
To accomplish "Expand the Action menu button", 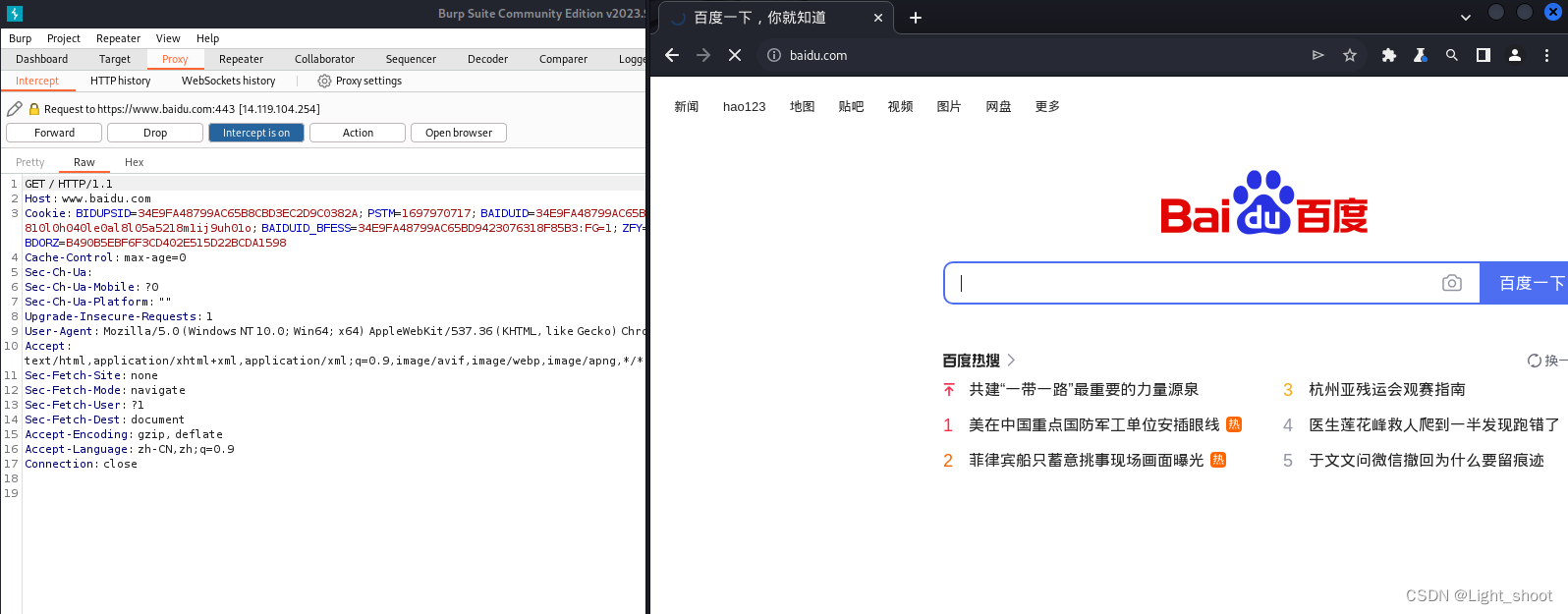I will [358, 133].
